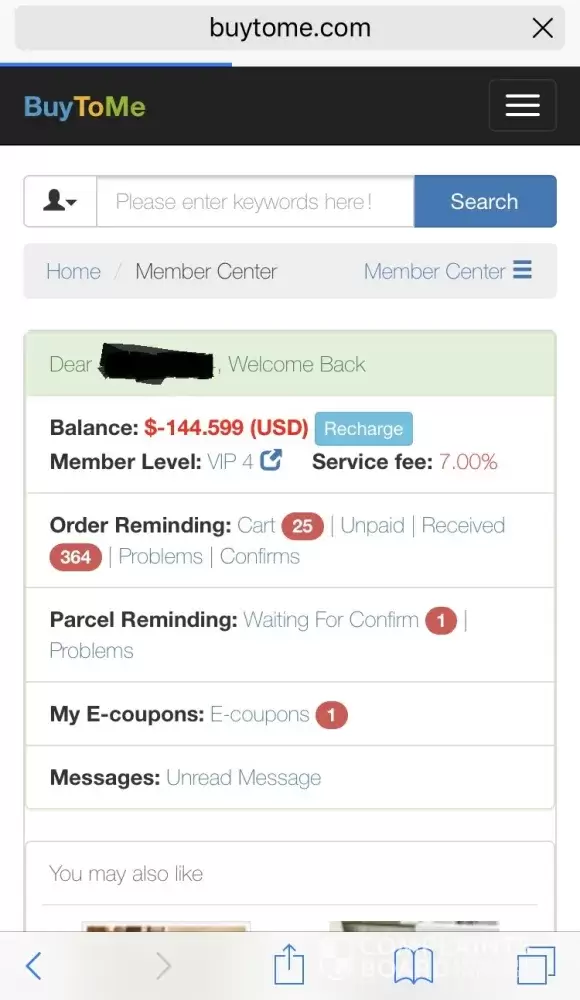Click the keyword search input field

[x=255, y=202]
